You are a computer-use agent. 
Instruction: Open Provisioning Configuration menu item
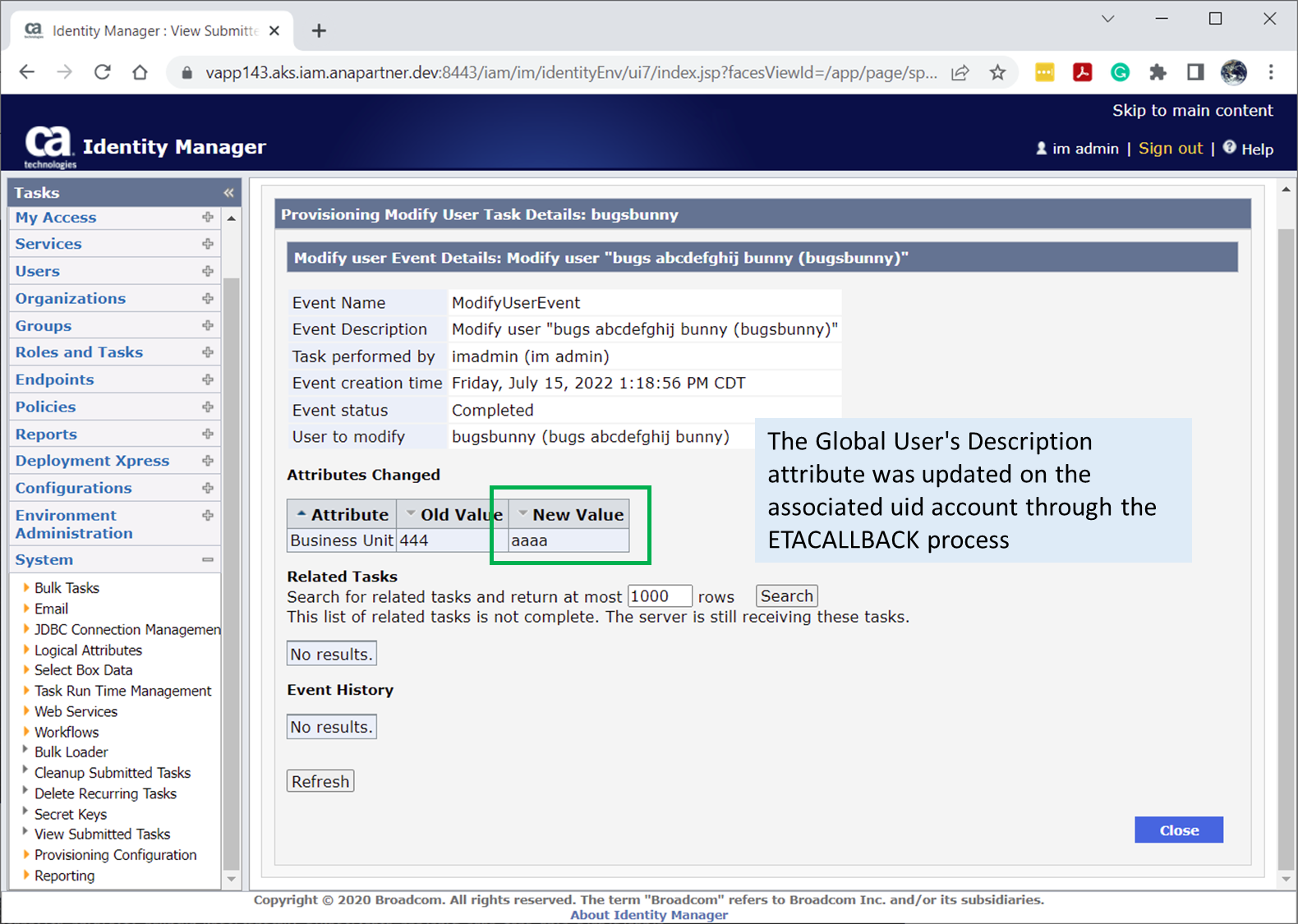115,855
